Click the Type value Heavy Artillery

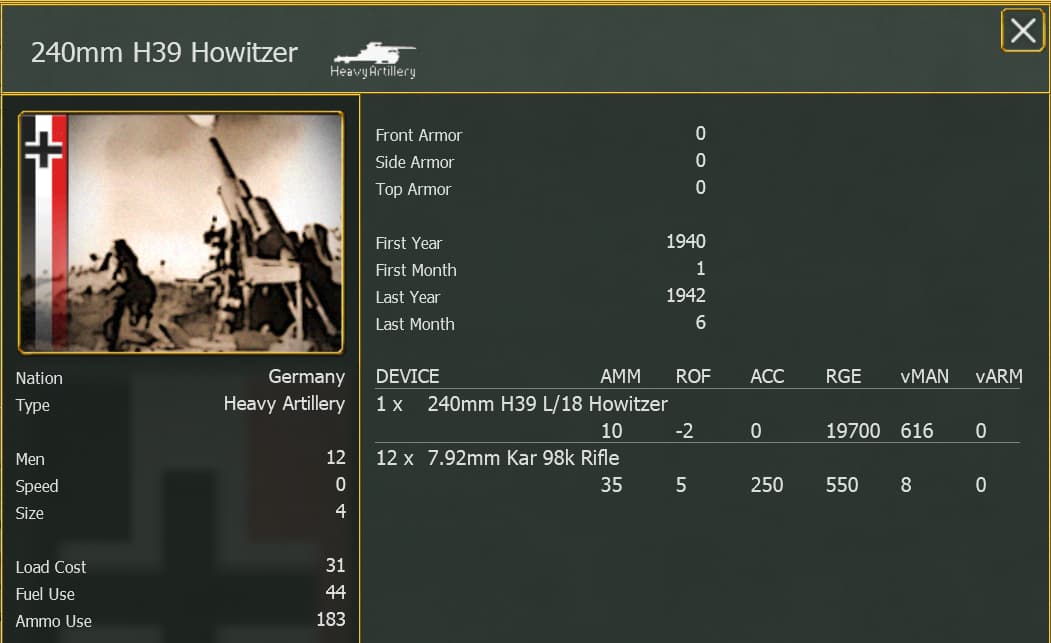pos(284,404)
